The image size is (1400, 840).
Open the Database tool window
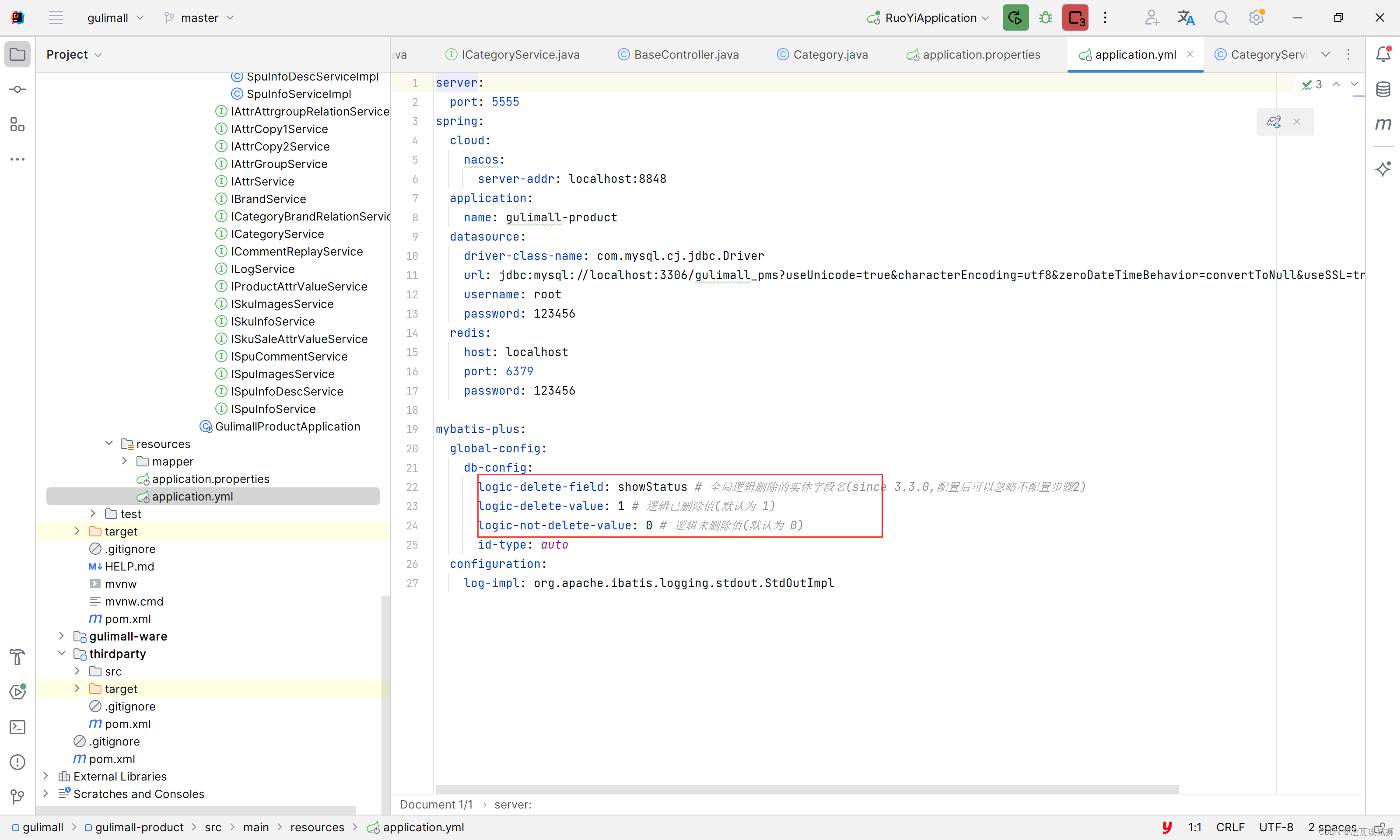click(1383, 89)
